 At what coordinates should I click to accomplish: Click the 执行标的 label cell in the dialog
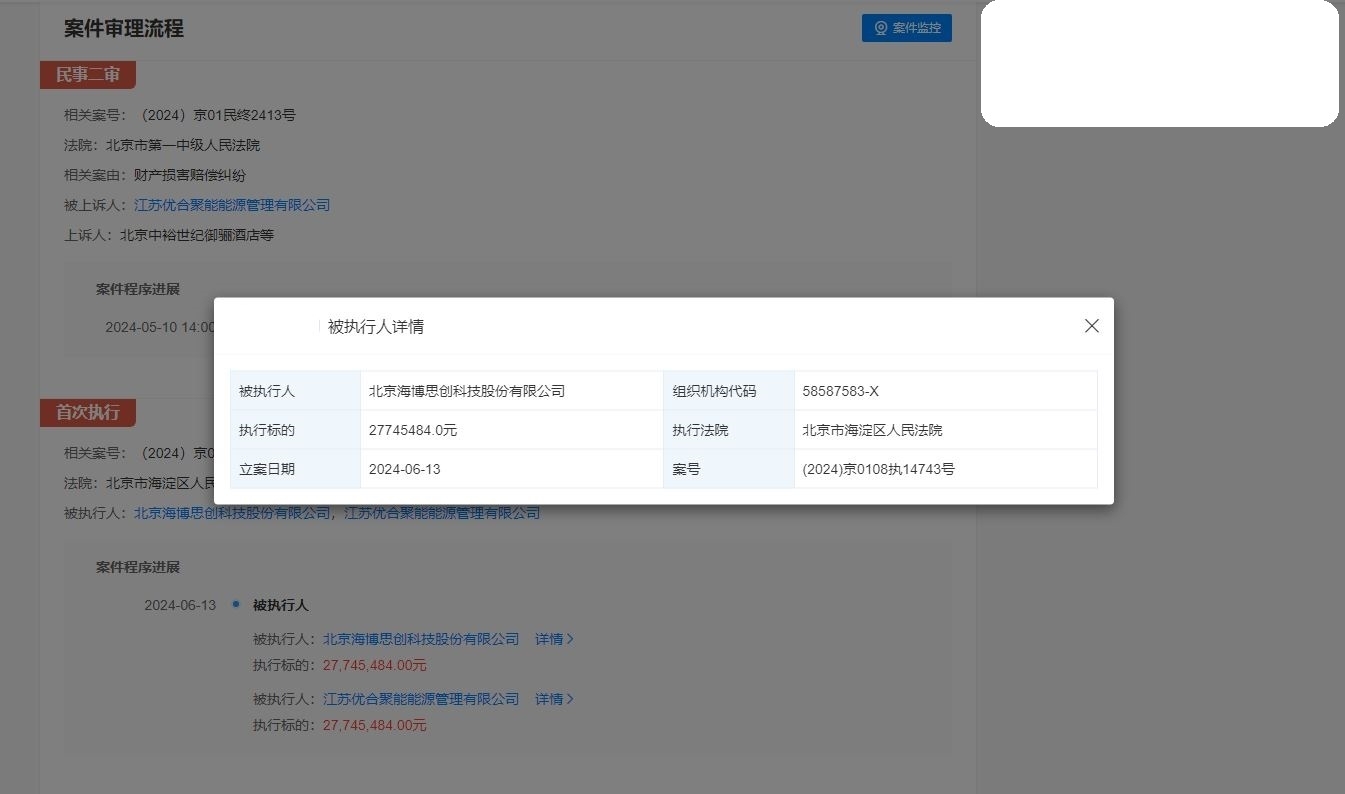tap(295, 430)
